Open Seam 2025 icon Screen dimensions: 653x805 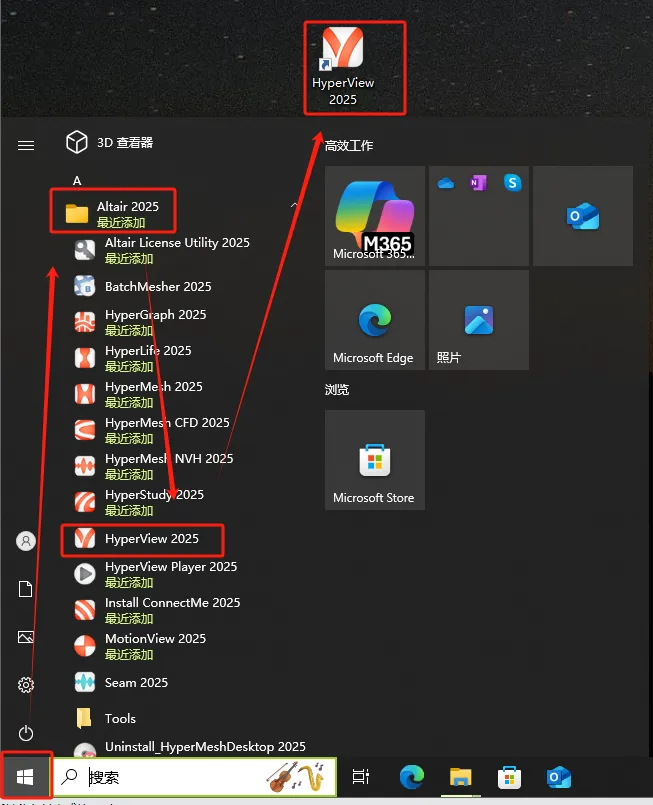[x=85, y=682]
